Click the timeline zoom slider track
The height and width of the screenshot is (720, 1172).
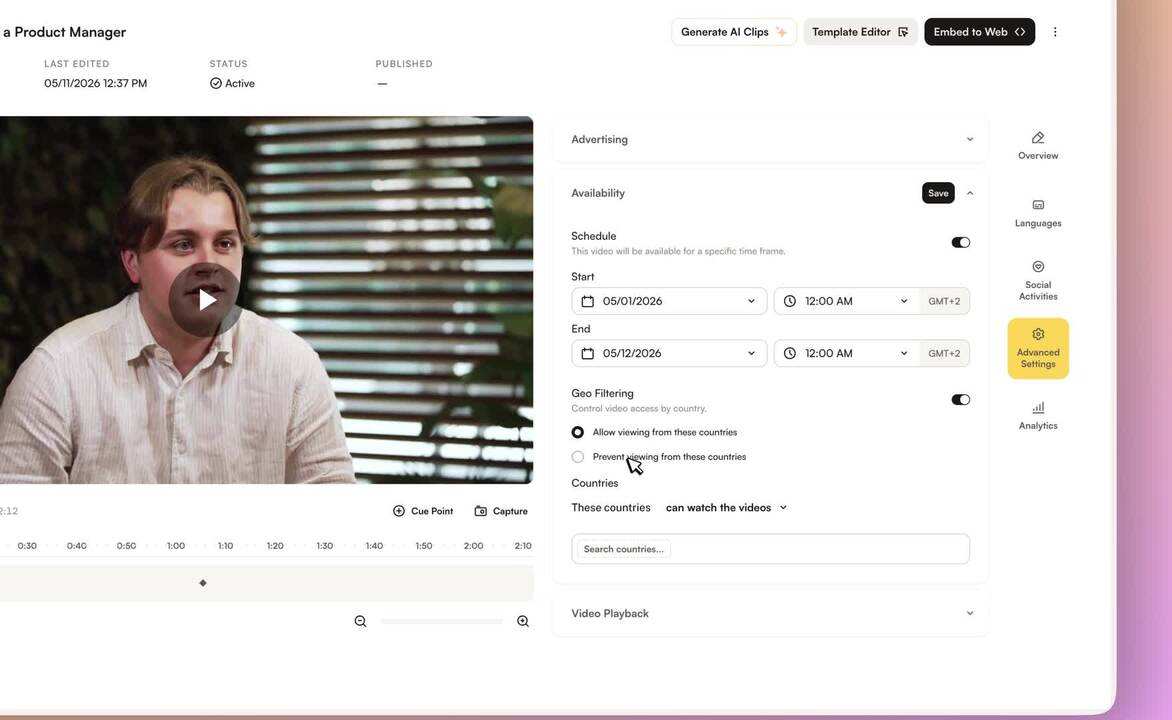[x=441, y=621]
